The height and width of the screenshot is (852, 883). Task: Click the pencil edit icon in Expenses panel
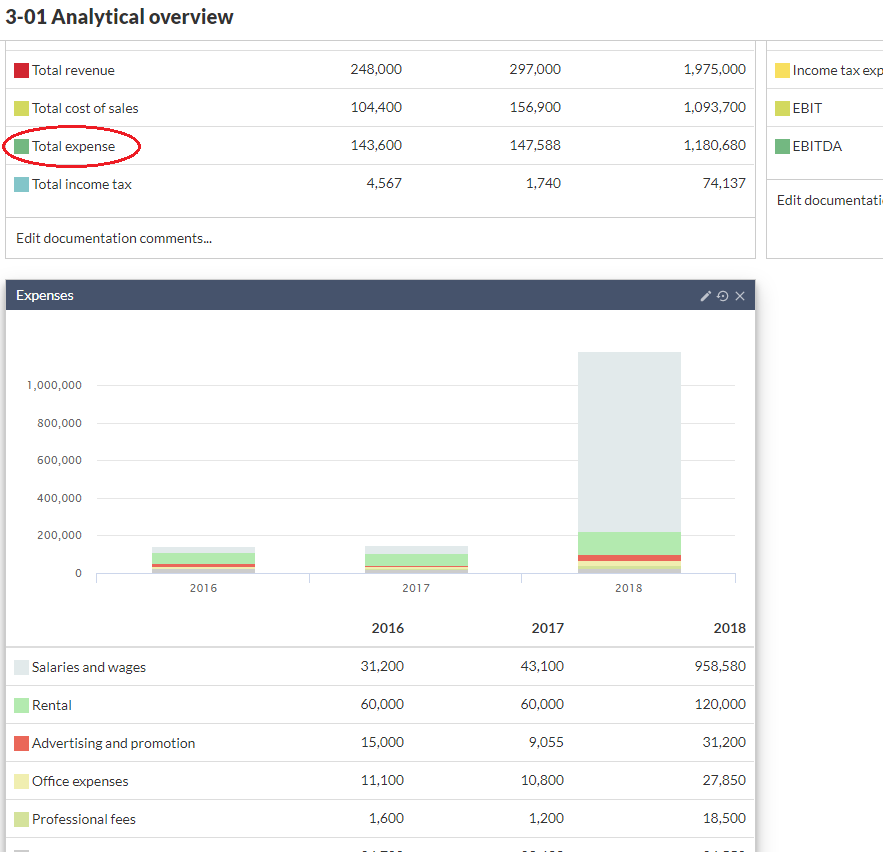706,296
